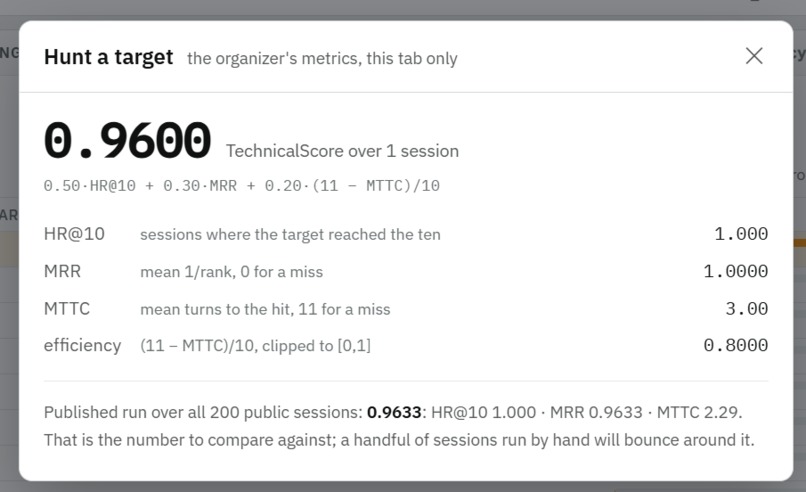This screenshot has height=492, width=806.
Task: Select the "TechnicalScore over 1 session" label
Action: point(342,151)
